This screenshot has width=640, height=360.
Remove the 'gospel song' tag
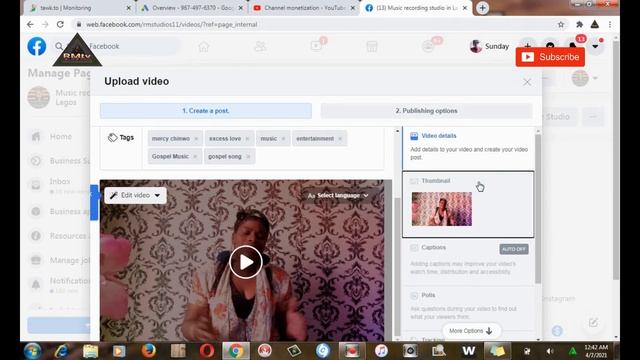point(248,156)
